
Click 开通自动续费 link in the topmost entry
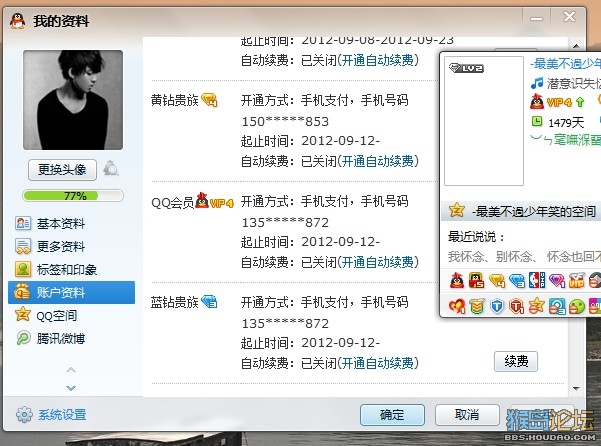pos(378,60)
